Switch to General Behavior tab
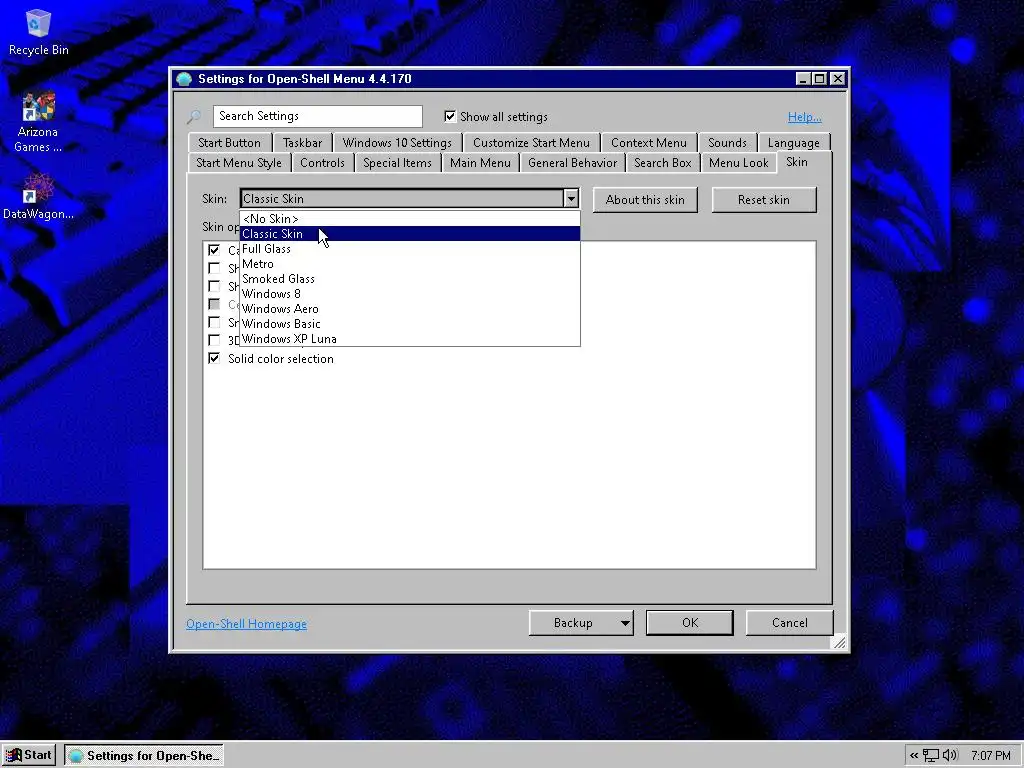Screen dimensions: 1024x768 point(572,163)
